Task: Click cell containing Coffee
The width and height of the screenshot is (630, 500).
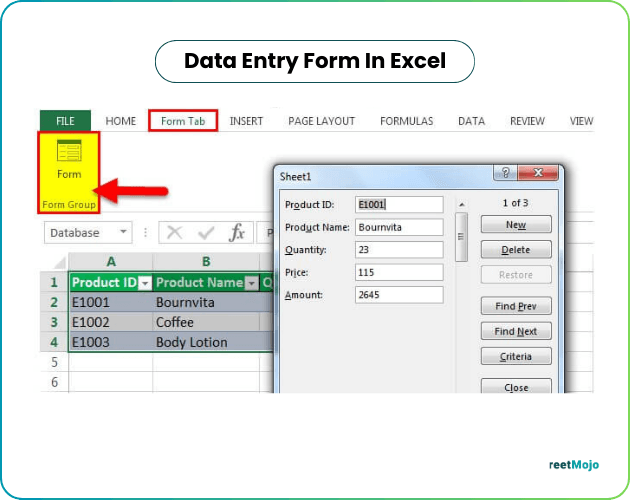Action: coord(206,322)
